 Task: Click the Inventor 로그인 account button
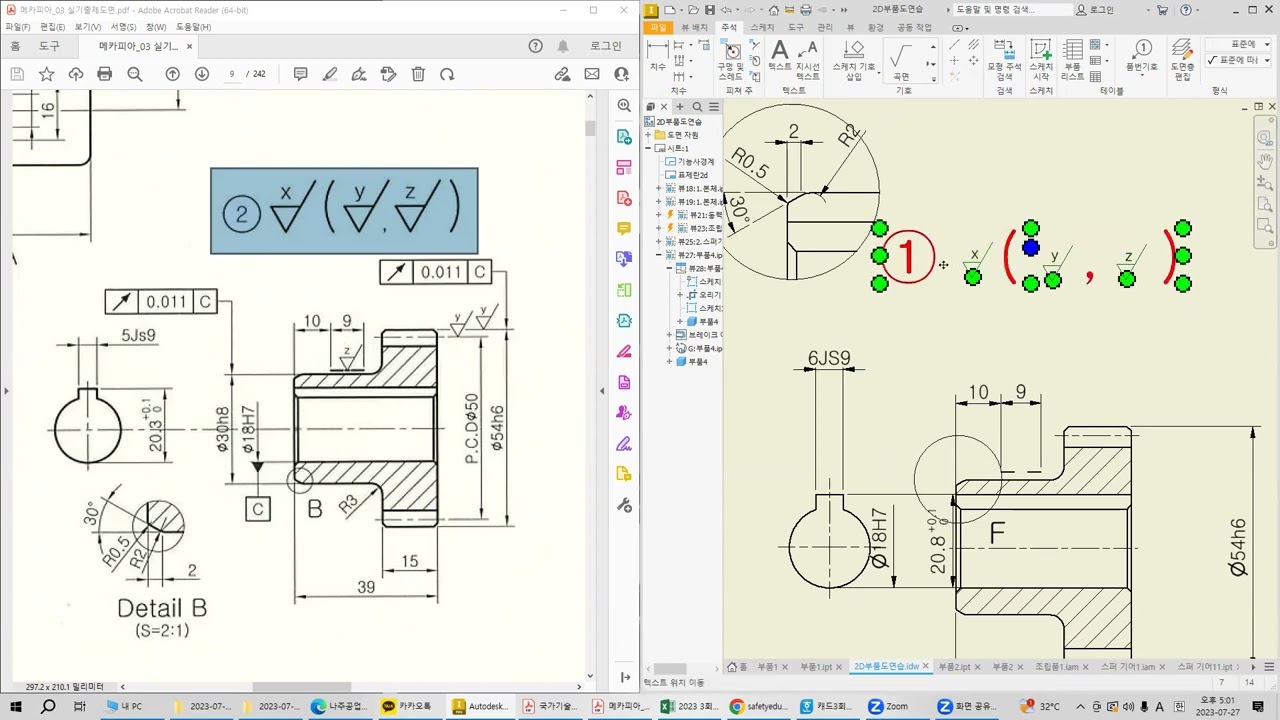(1094, 10)
